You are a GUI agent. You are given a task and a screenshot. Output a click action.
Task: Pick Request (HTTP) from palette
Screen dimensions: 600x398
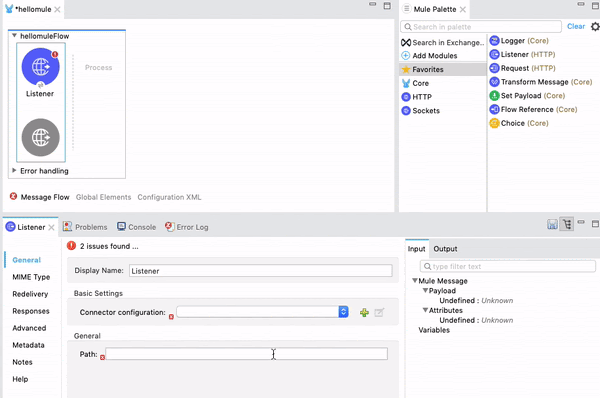522,68
